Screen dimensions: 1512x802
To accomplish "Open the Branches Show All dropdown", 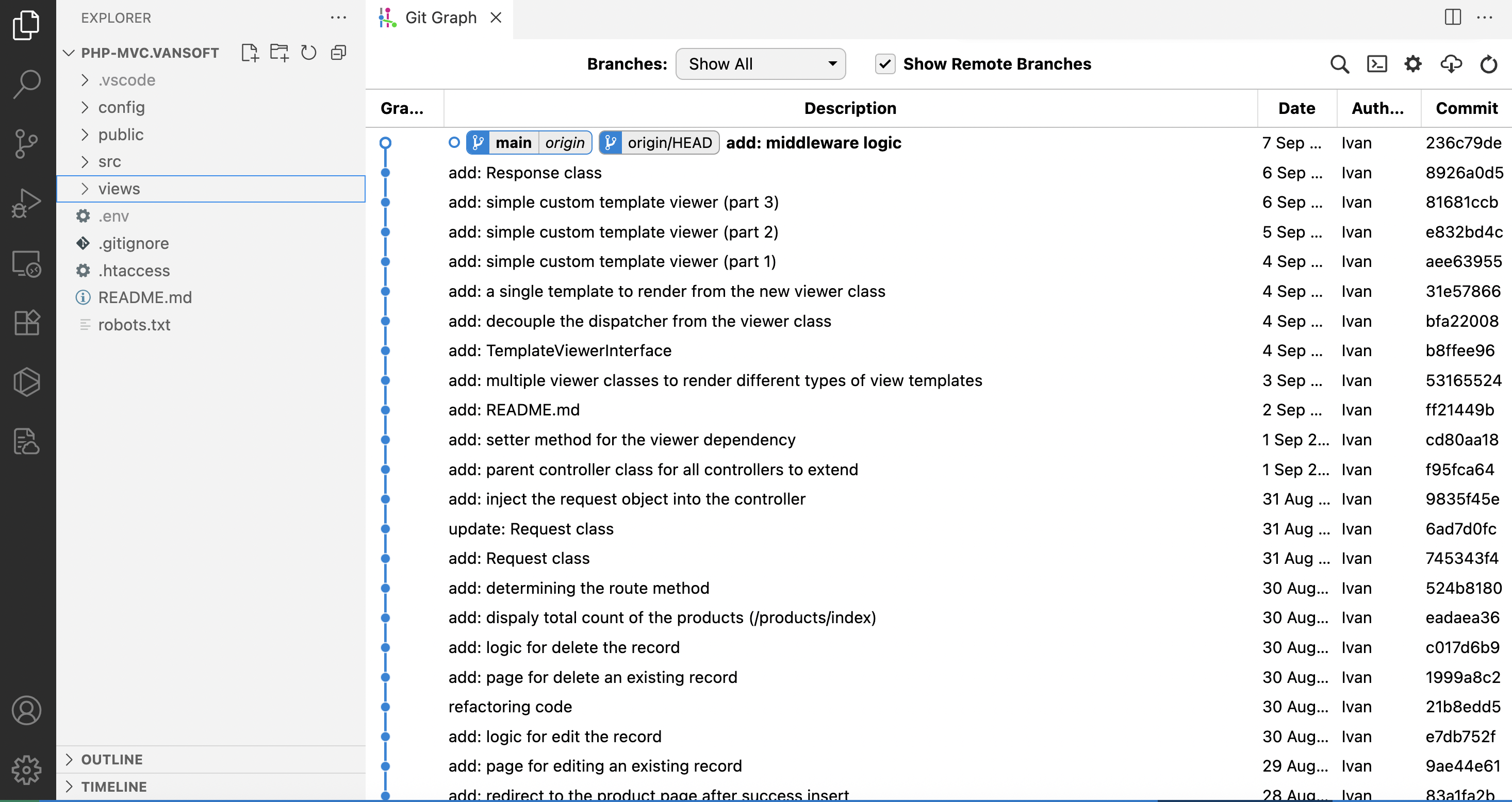I will [760, 64].
